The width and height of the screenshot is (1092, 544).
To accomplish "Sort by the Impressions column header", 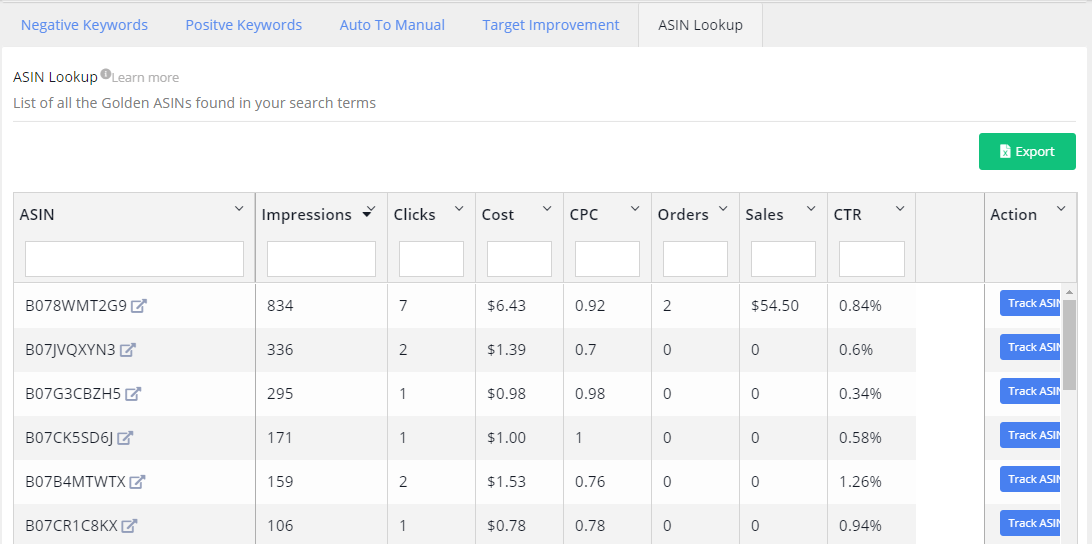I will (306, 215).
